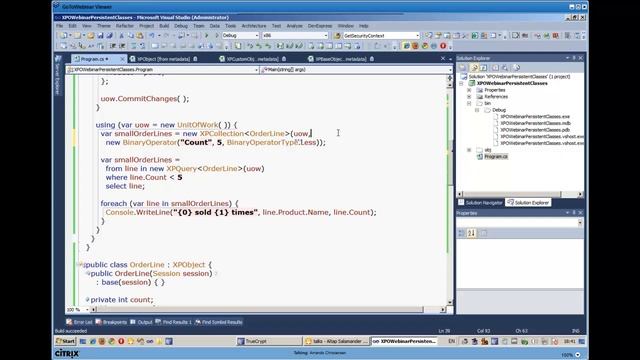Expand the Properties node in Solution Explorer
Screen dimensions: 640x360
click(469, 90)
